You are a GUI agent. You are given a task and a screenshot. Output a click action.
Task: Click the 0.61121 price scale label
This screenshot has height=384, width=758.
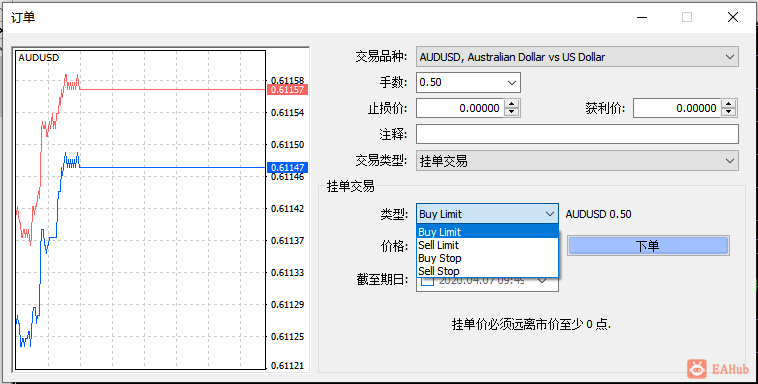288,366
